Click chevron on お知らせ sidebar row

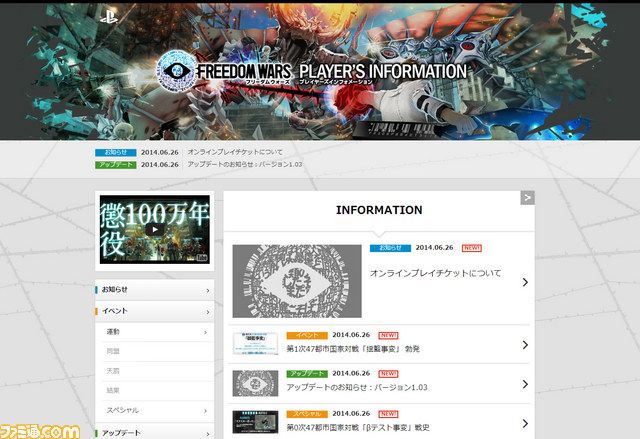208,290
